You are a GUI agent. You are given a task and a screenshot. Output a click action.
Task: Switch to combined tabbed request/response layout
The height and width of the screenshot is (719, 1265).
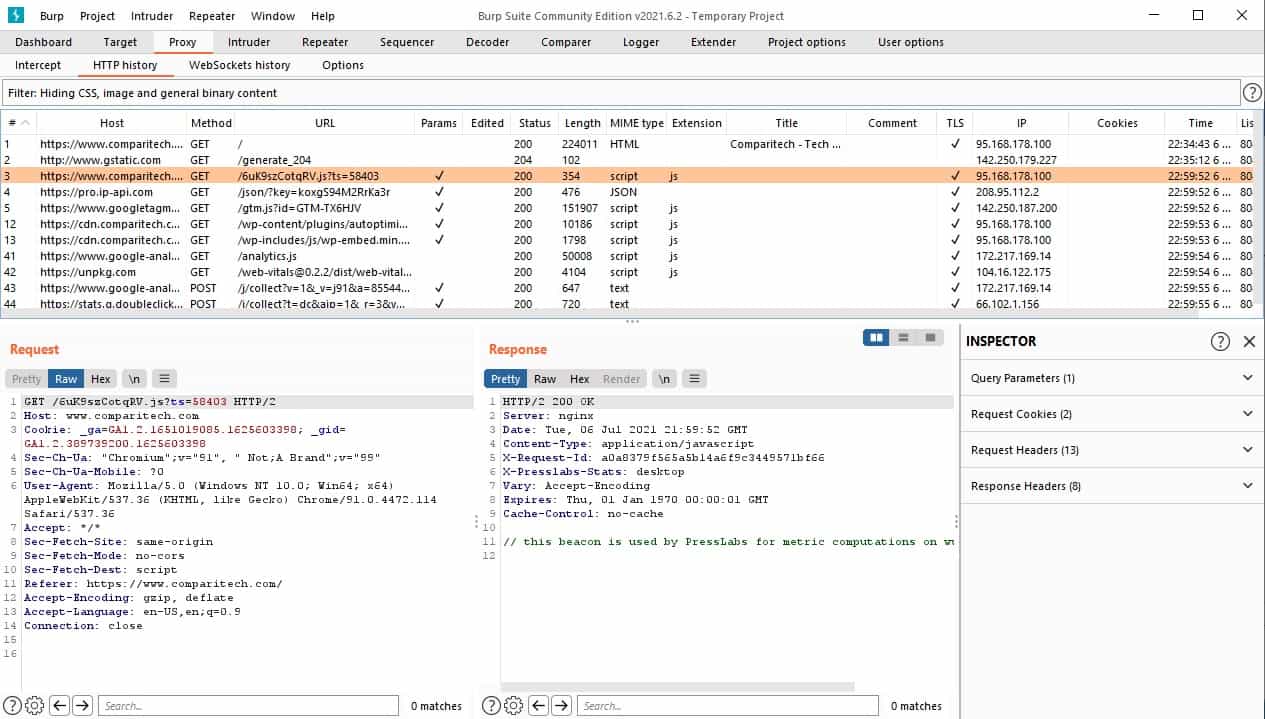click(x=930, y=338)
